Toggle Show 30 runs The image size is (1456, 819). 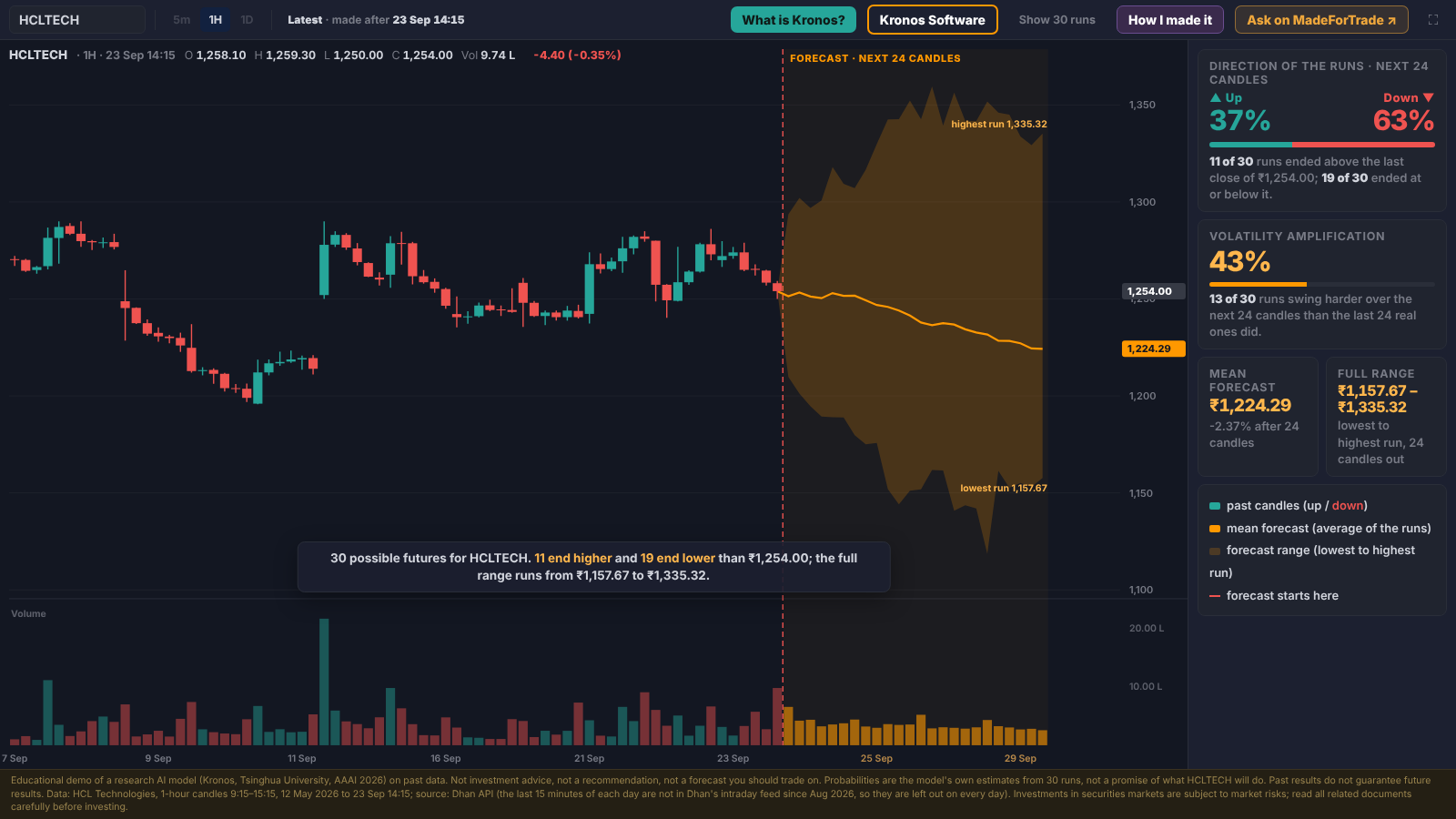pyautogui.click(x=1057, y=20)
